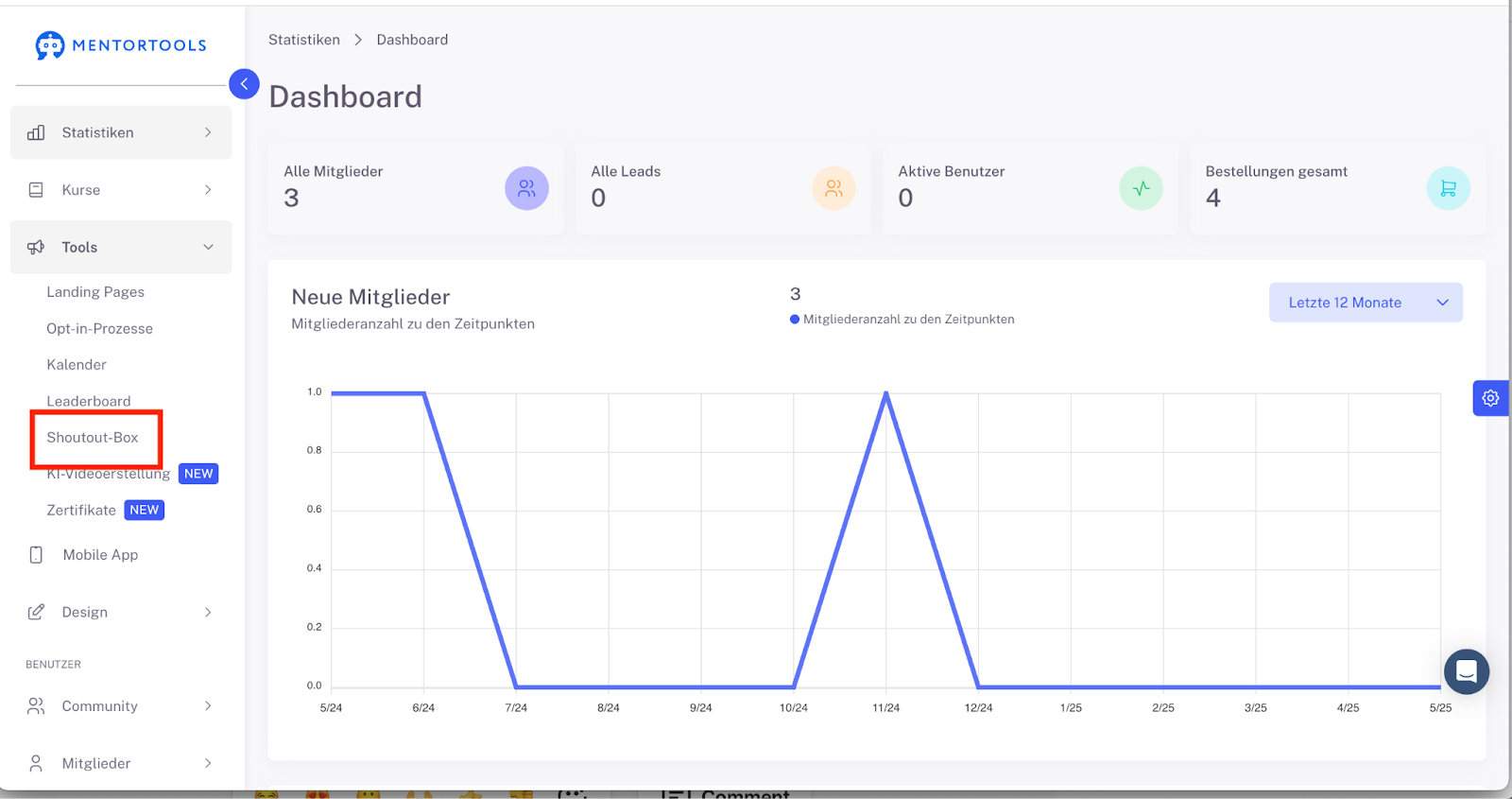Click the Alle Mitglieder purple users icon
Screen dimensions: 1512x799
point(526,188)
